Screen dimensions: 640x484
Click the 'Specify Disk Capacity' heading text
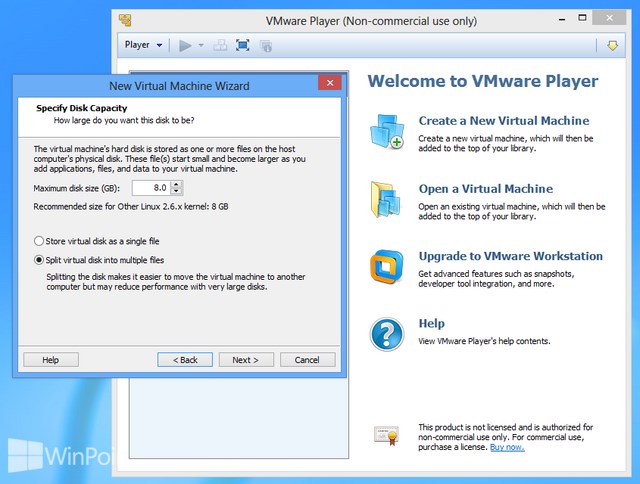pos(82,108)
